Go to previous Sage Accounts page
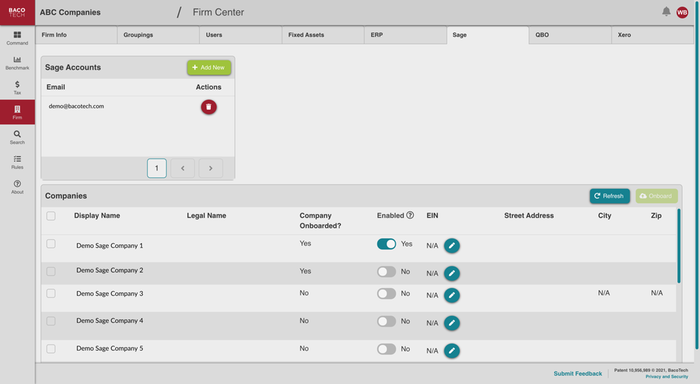This screenshot has width=700, height=384. (x=183, y=168)
